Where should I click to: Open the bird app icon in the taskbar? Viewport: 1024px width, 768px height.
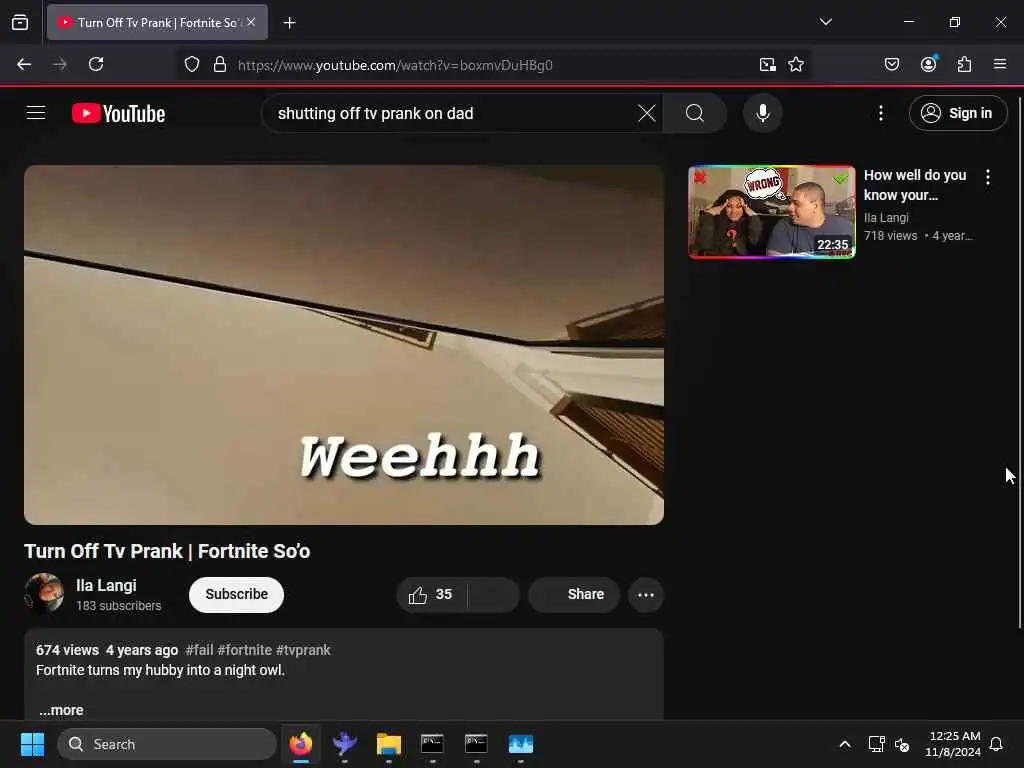coord(345,744)
